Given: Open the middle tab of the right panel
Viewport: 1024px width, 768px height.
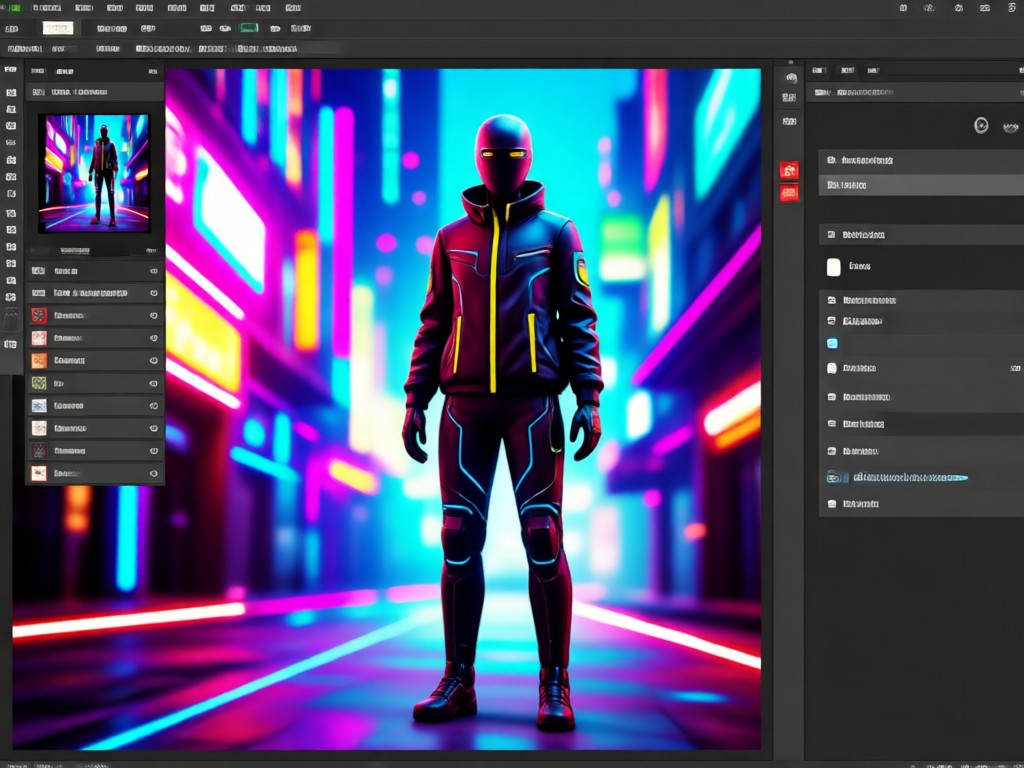Looking at the screenshot, I should [x=847, y=70].
